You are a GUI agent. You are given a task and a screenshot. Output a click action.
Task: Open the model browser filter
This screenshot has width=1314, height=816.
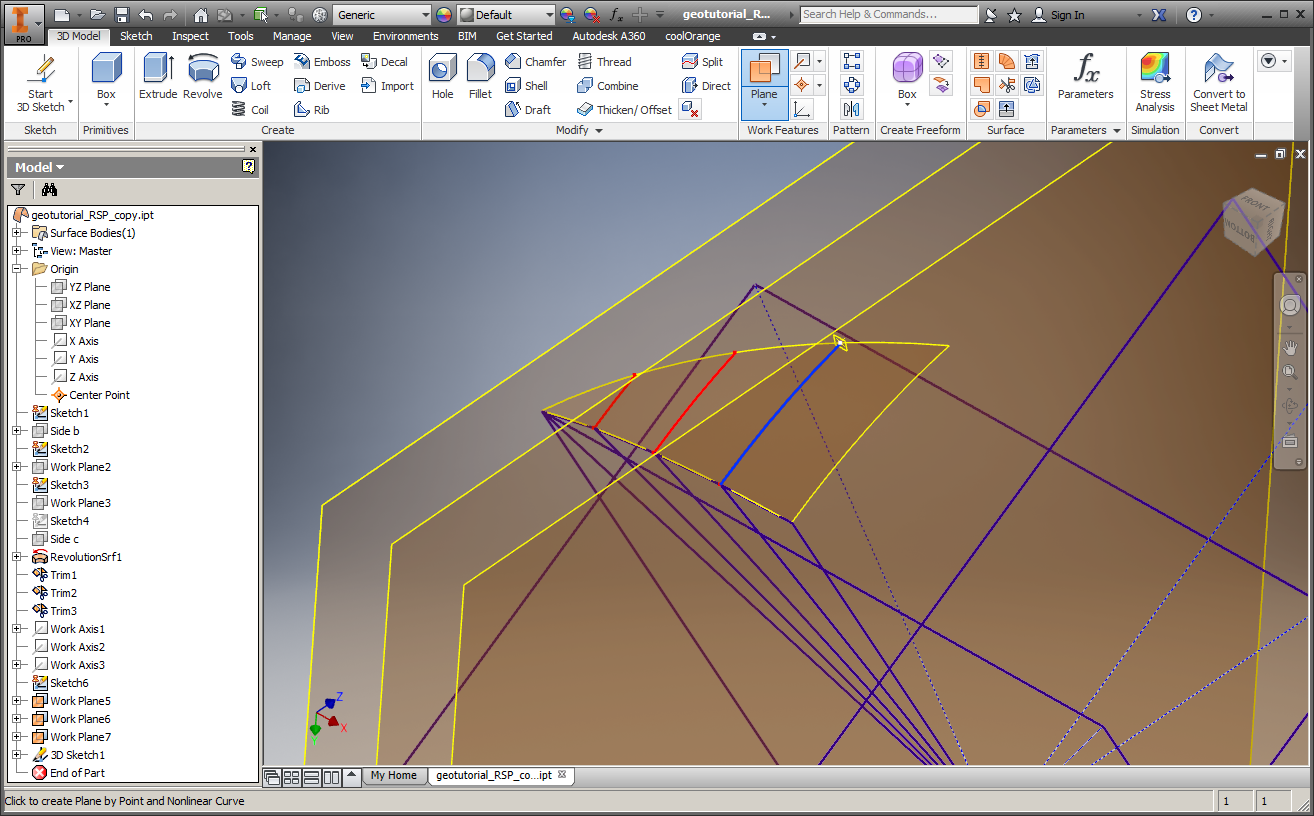pos(18,189)
